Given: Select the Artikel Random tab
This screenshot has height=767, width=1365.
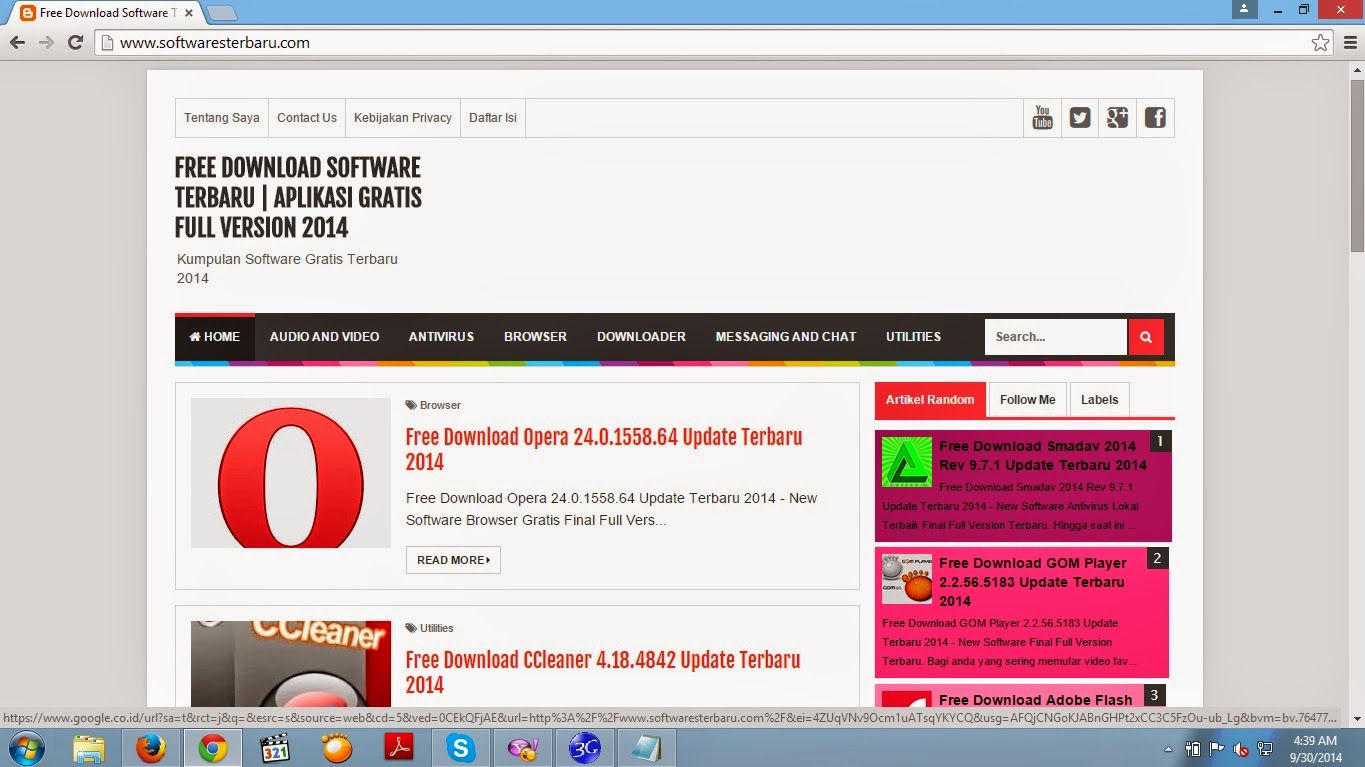Looking at the screenshot, I should coord(930,400).
